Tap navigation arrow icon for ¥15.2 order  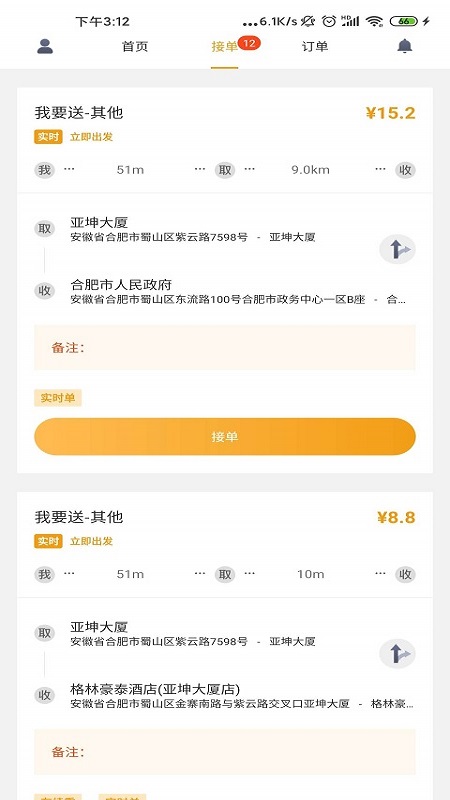click(x=397, y=249)
